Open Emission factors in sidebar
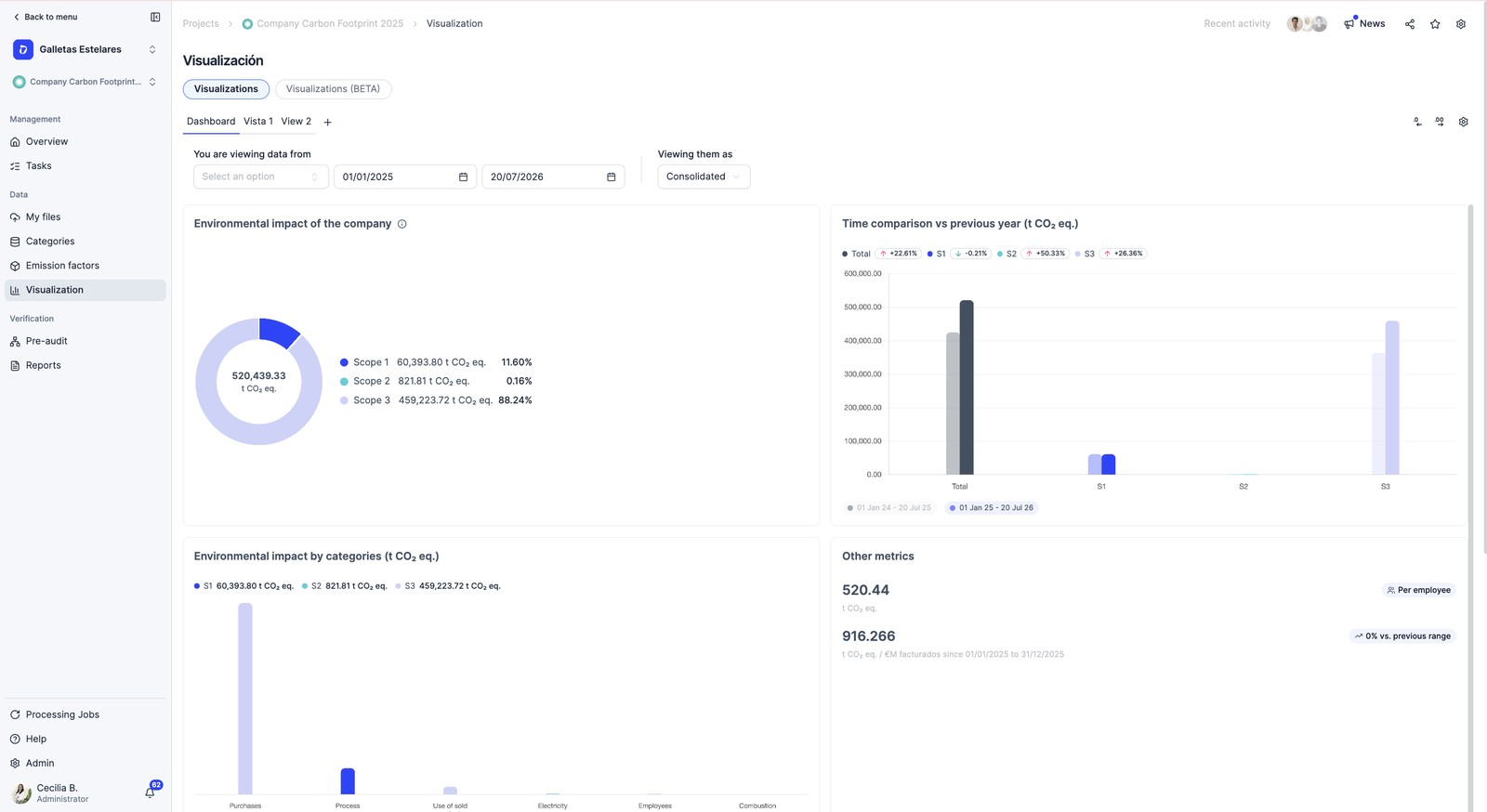 (x=86, y=266)
